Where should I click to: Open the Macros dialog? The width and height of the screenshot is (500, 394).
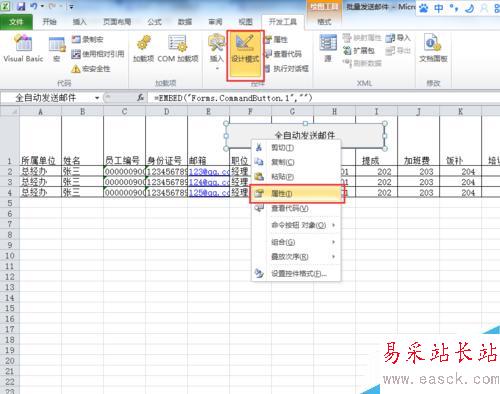tap(57, 49)
